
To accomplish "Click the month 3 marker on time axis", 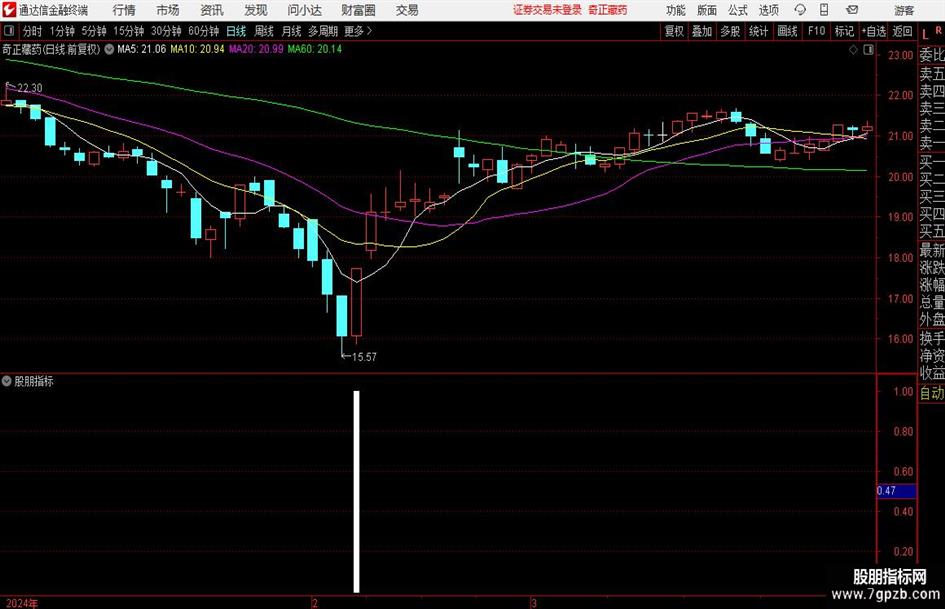I will pos(533,602).
